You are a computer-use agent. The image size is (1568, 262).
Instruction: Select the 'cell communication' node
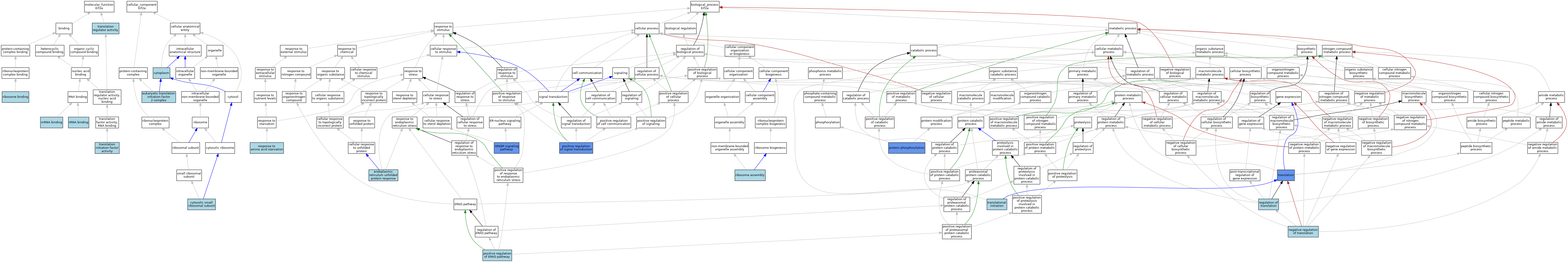coord(587,73)
